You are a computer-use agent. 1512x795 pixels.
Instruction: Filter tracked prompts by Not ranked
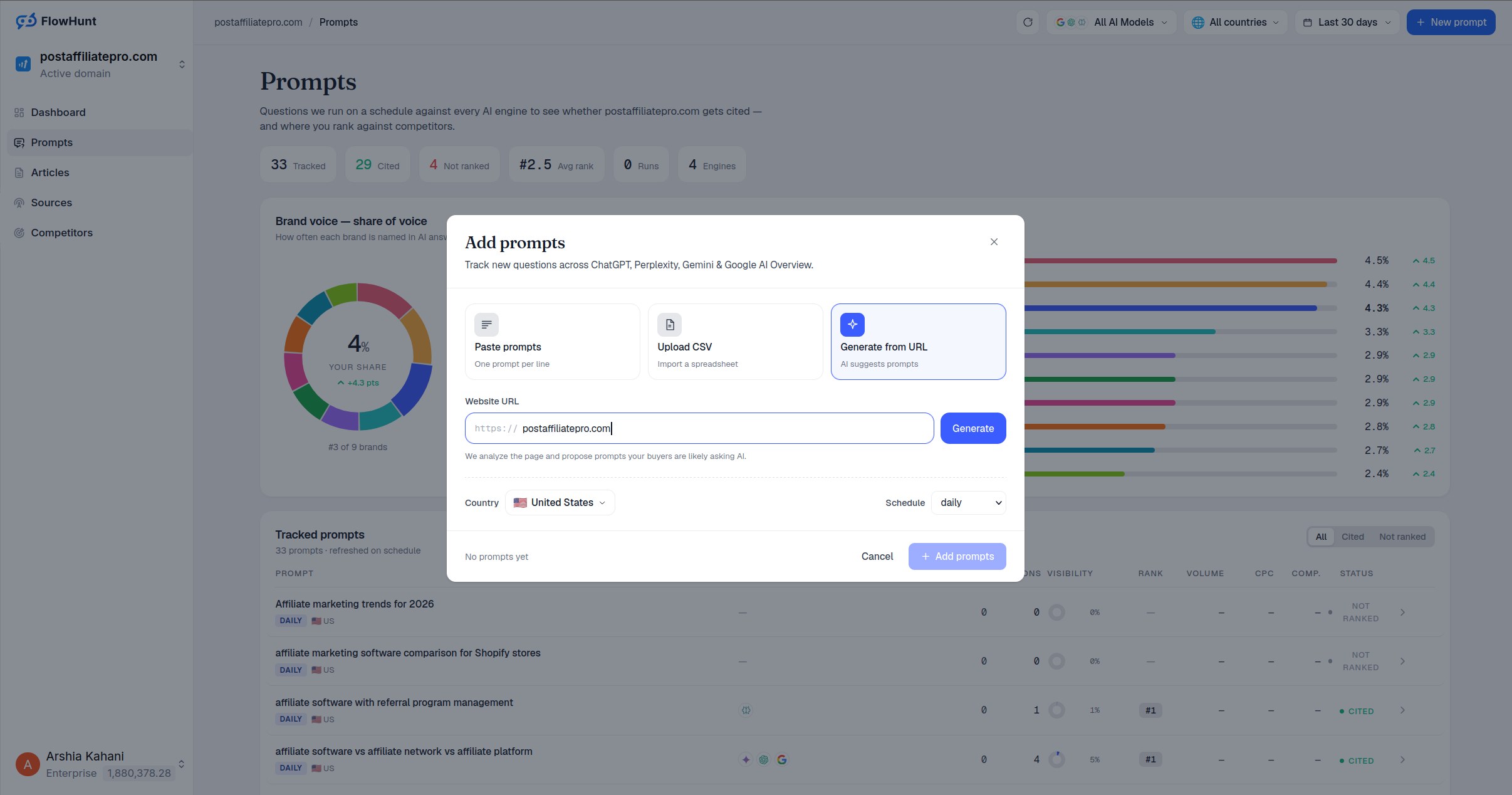coord(1402,537)
